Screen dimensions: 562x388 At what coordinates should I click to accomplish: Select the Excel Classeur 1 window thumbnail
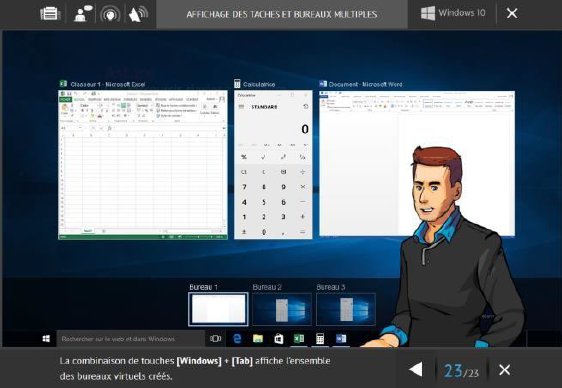coord(143,164)
